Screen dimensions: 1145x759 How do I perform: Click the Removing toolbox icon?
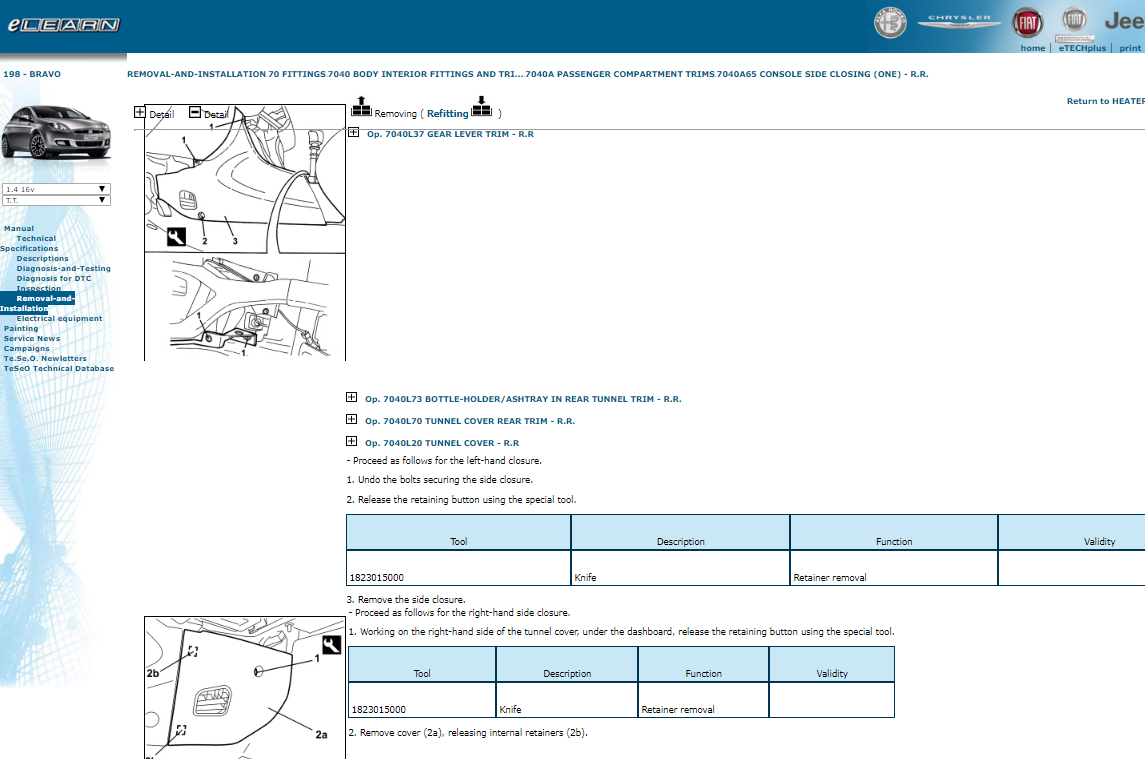coord(361,107)
